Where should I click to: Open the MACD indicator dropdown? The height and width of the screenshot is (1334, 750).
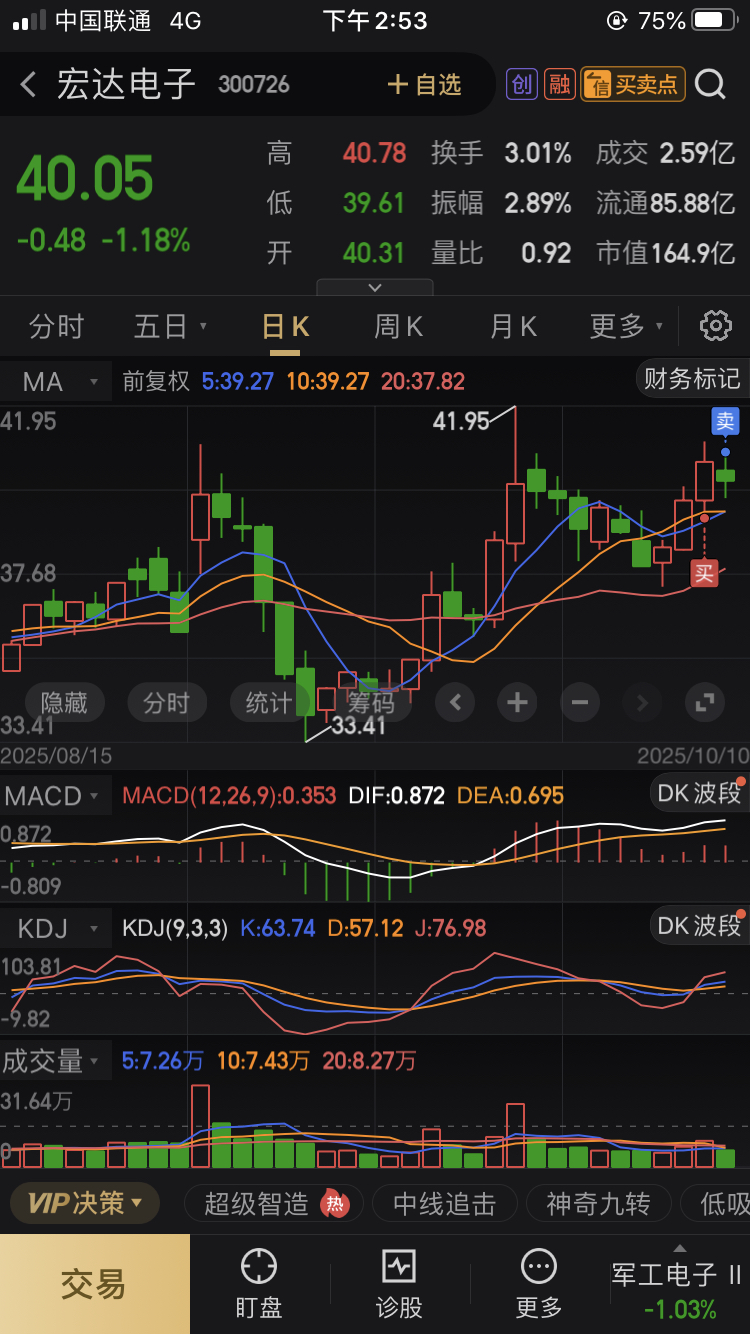point(56,796)
